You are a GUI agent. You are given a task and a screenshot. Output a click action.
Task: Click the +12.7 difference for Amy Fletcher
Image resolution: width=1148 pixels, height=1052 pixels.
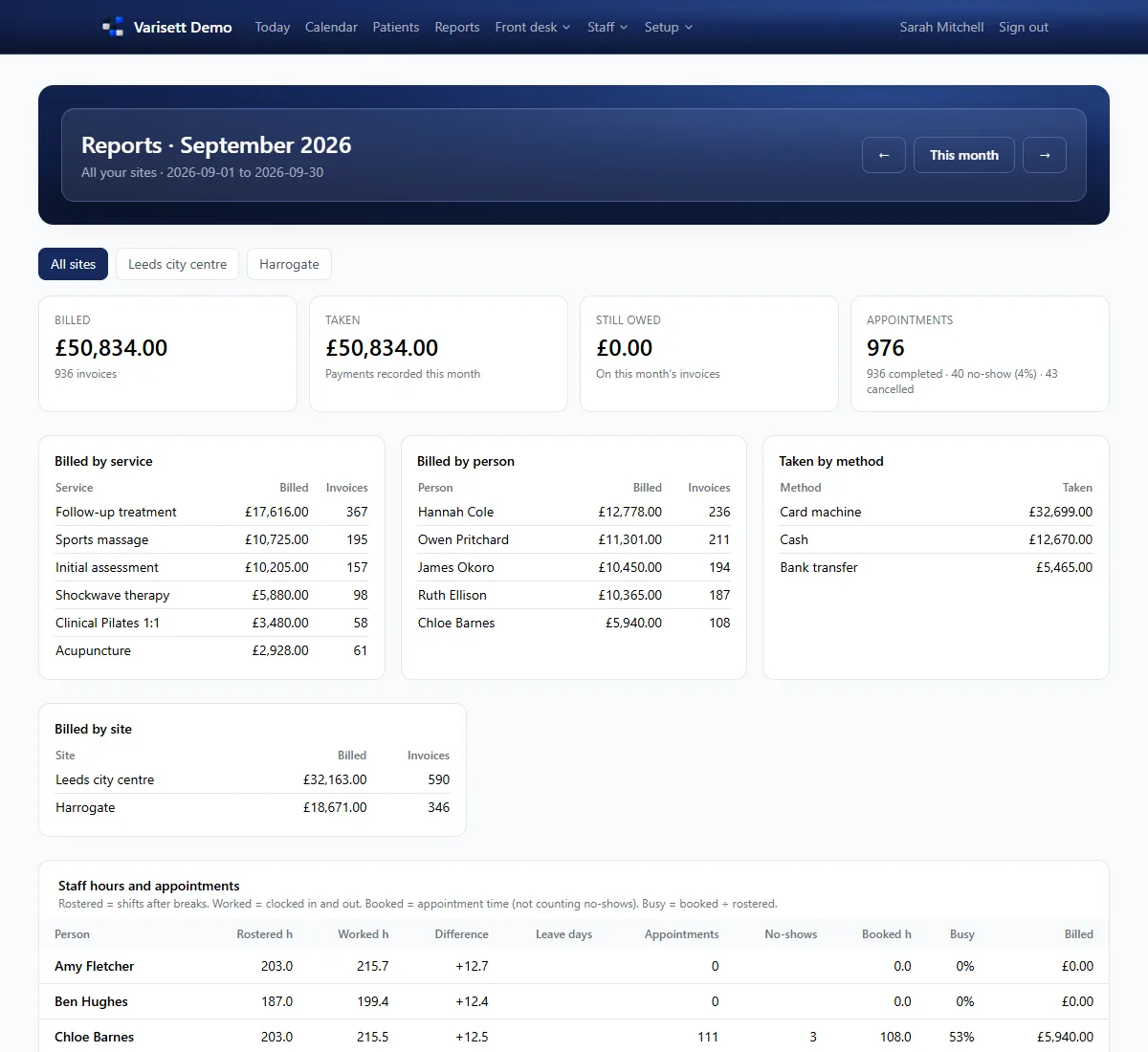(x=472, y=966)
